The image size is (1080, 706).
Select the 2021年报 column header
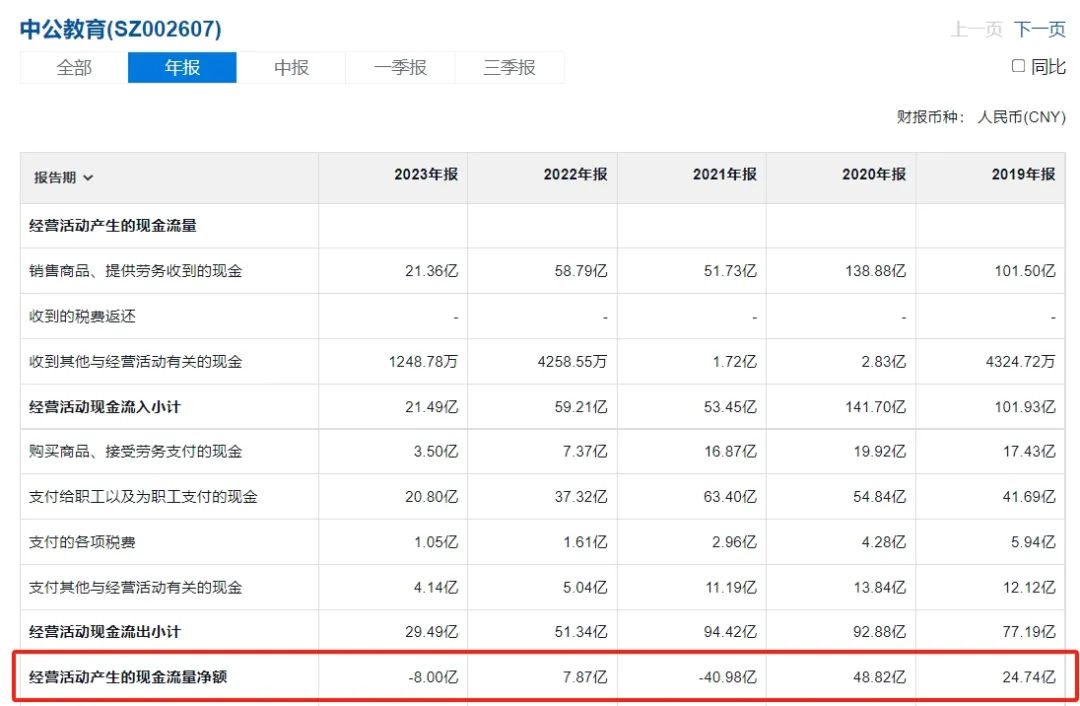(725, 175)
